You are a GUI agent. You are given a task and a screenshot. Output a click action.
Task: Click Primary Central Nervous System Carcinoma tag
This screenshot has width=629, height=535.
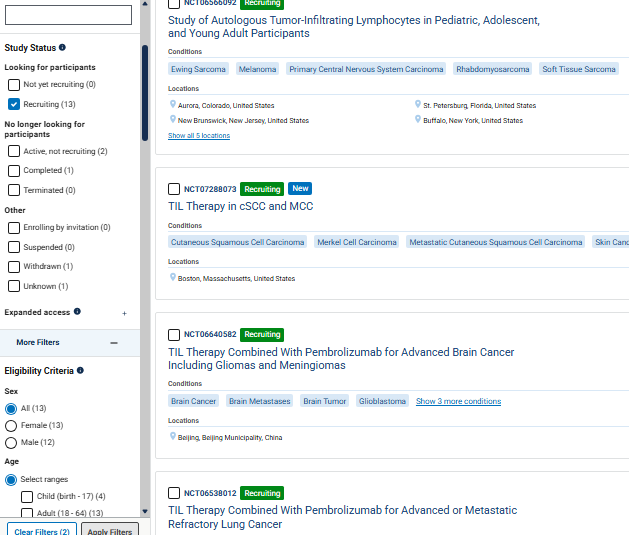(366, 69)
